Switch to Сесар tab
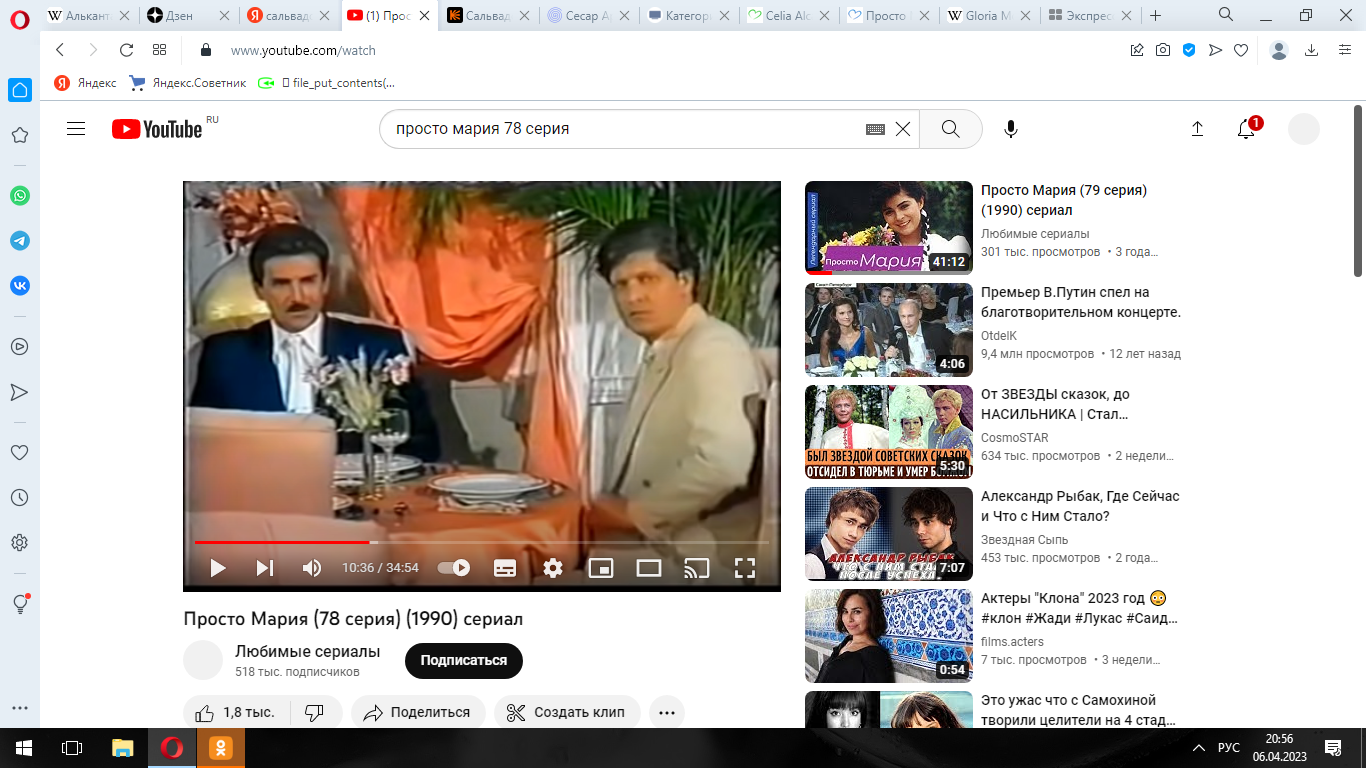 586,16
